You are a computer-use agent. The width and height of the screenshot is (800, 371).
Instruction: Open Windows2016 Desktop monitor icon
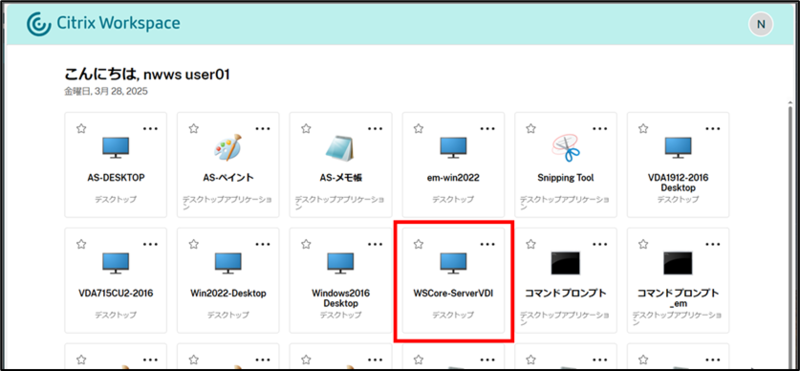tap(340, 263)
